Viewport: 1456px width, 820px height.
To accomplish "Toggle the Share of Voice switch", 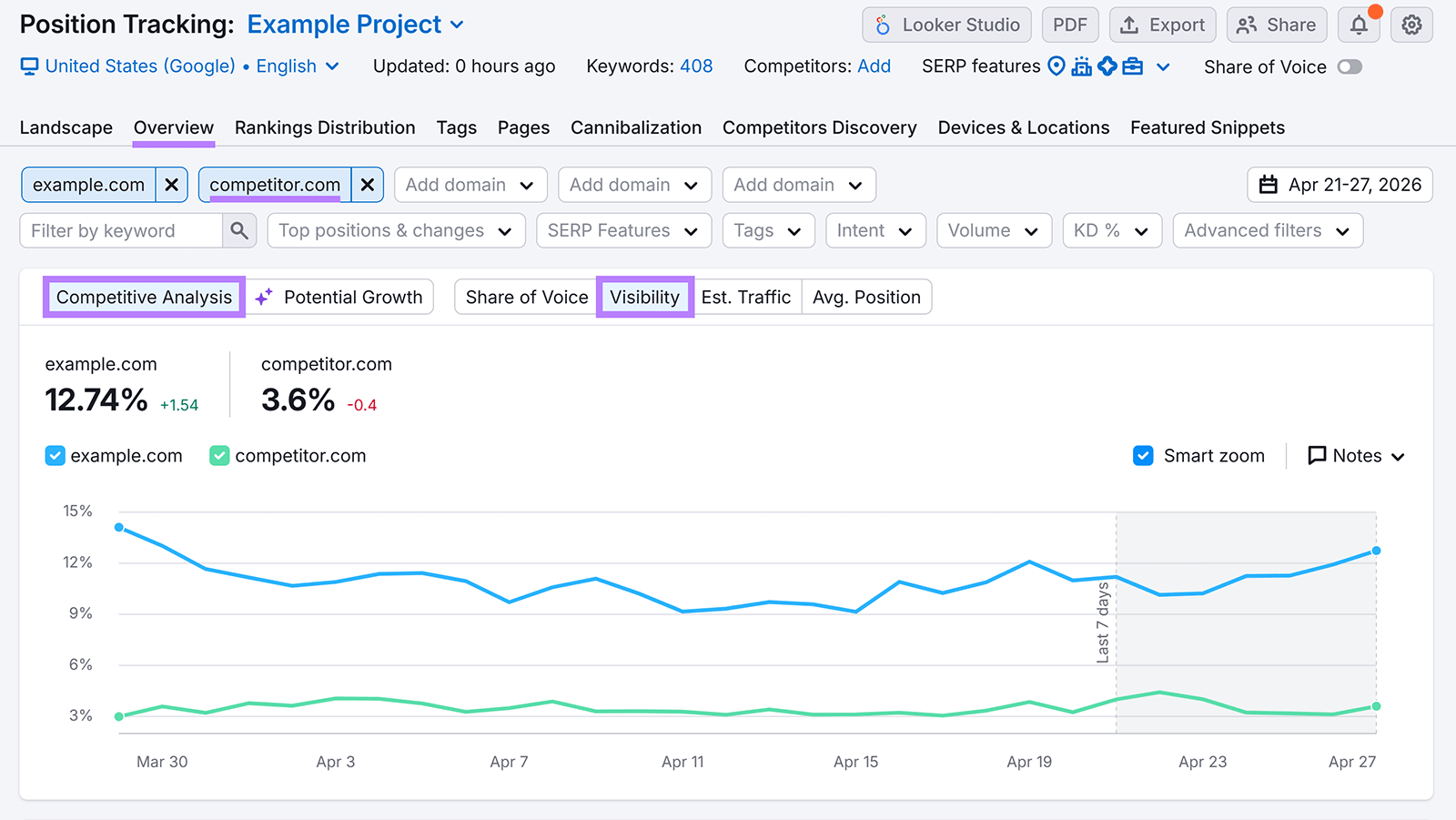I will (x=1350, y=67).
